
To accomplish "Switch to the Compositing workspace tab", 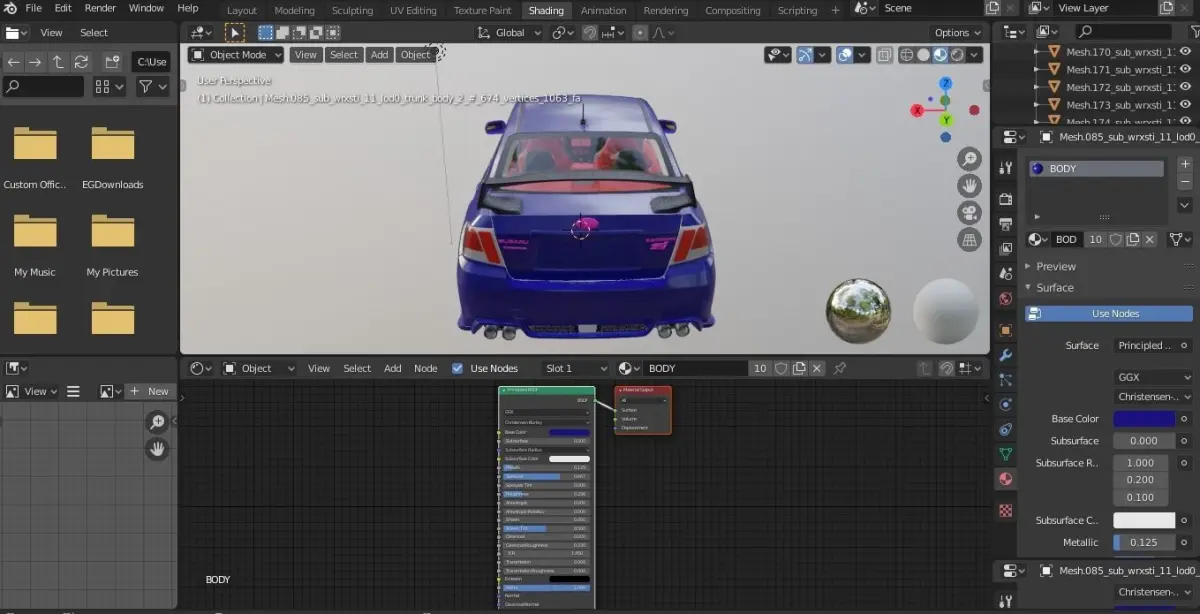I will coord(733,10).
